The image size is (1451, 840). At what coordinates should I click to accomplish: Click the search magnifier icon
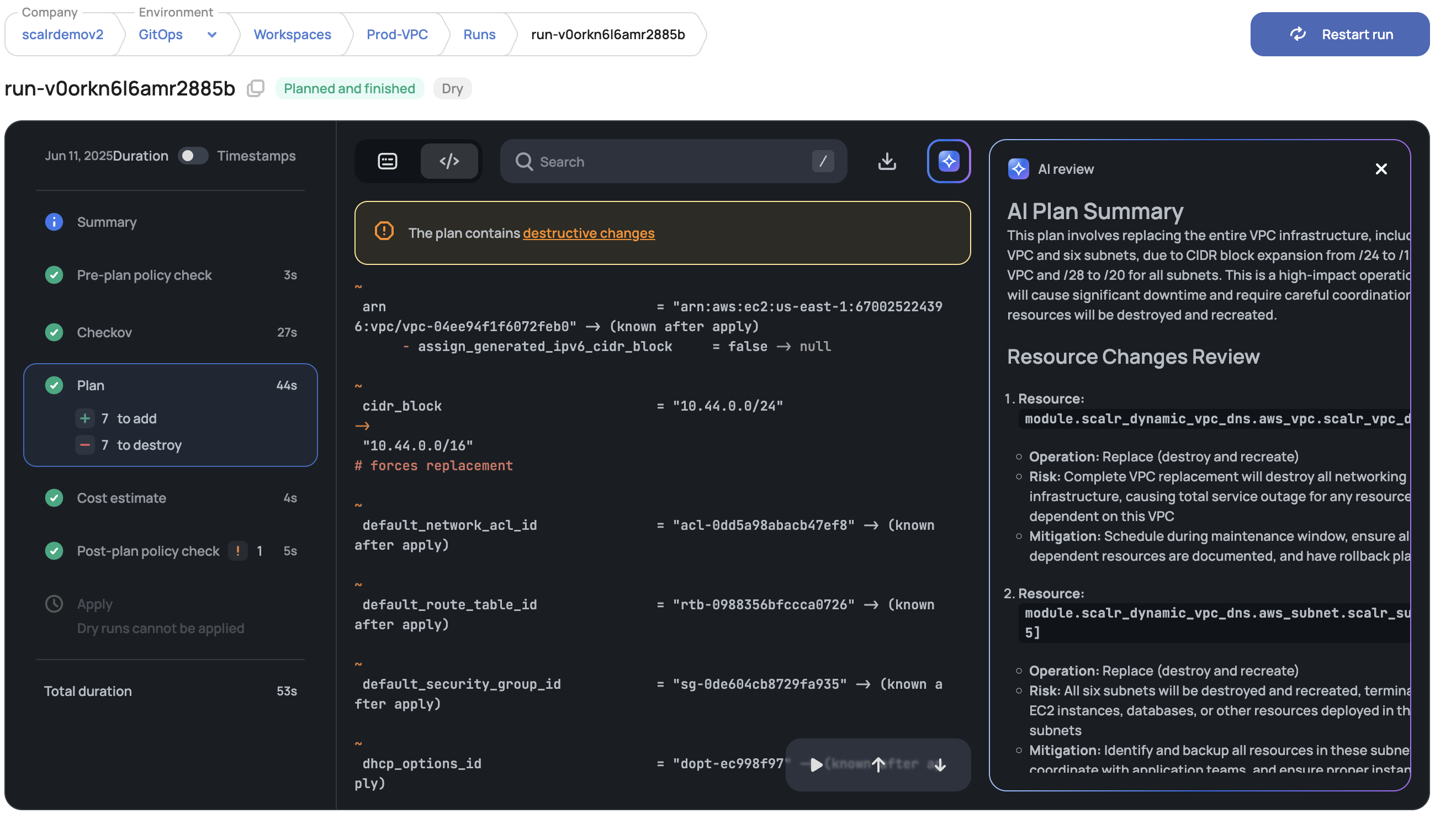[523, 162]
